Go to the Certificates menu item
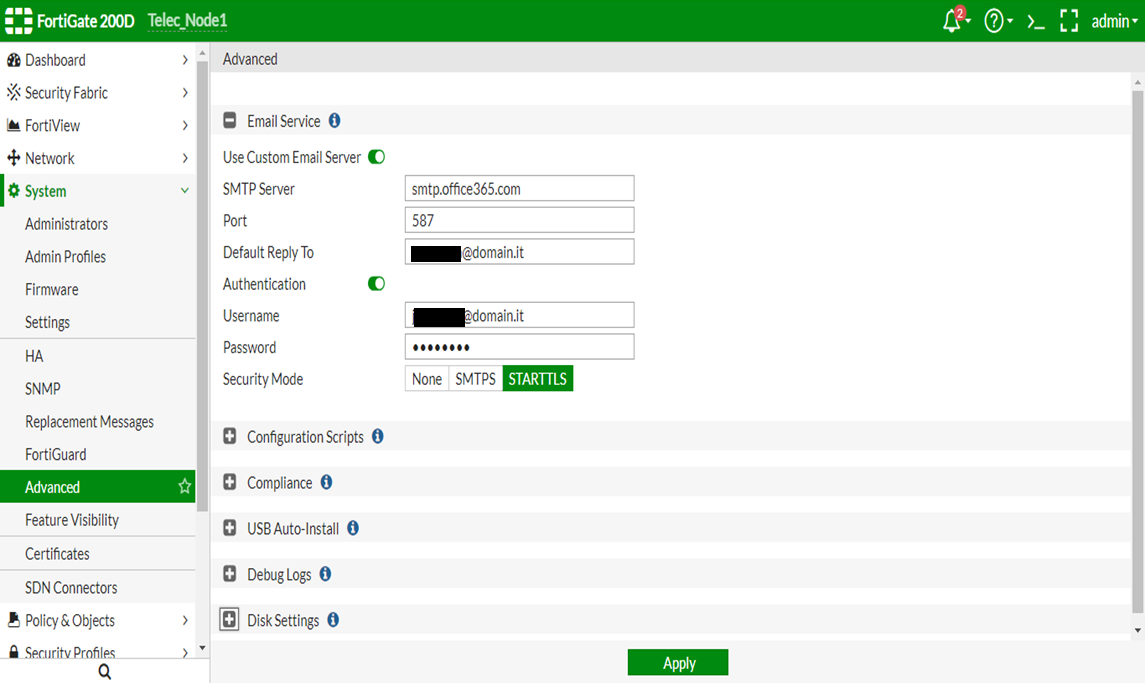This screenshot has width=1145, height=683. click(x=57, y=554)
